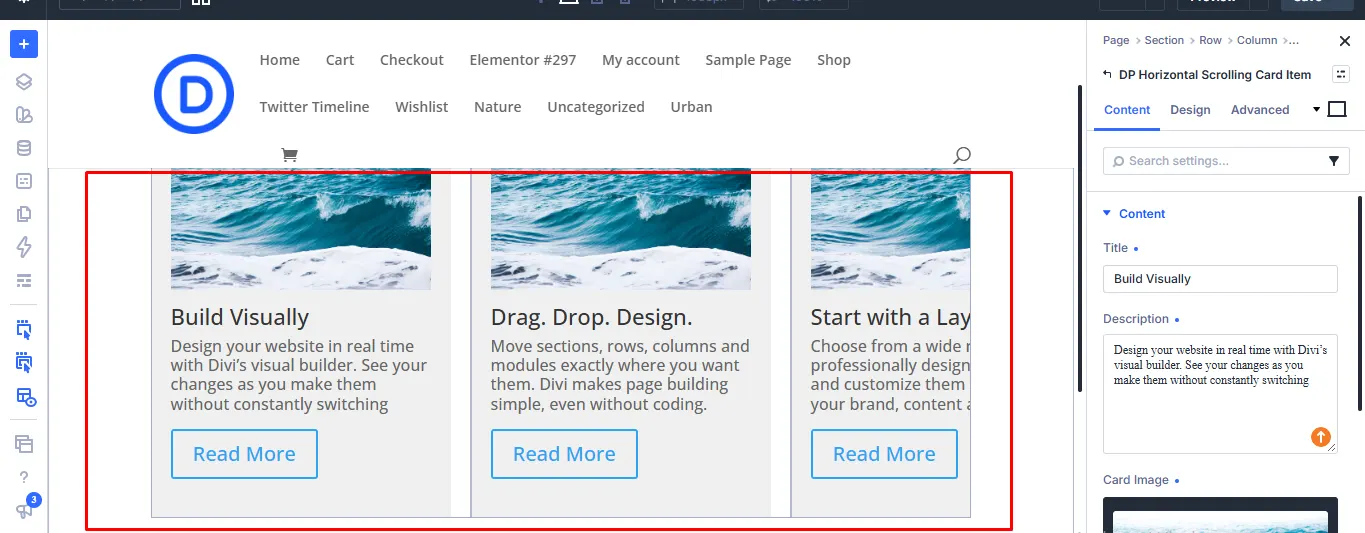
Task: Click Page in the breadcrumb
Action: pyautogui.click(x=1116, y=41)
